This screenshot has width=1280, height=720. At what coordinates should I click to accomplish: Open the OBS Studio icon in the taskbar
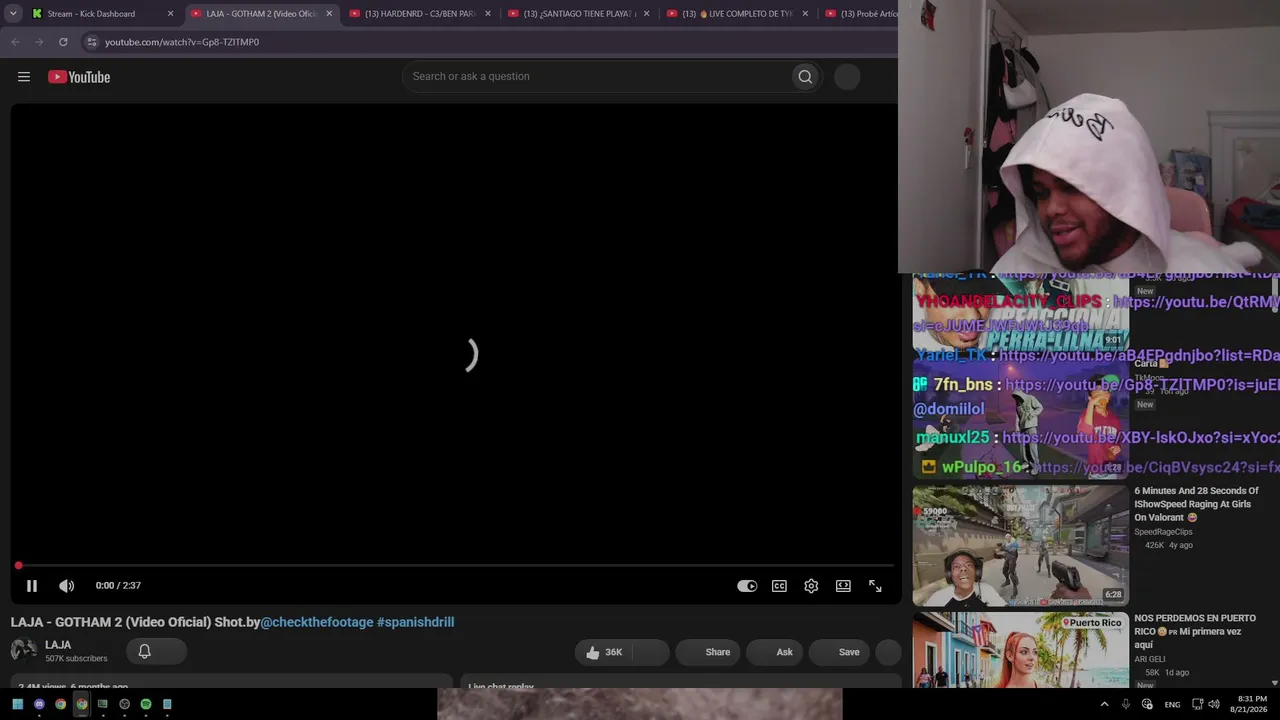pyautogui.click(x=124, y=704)
